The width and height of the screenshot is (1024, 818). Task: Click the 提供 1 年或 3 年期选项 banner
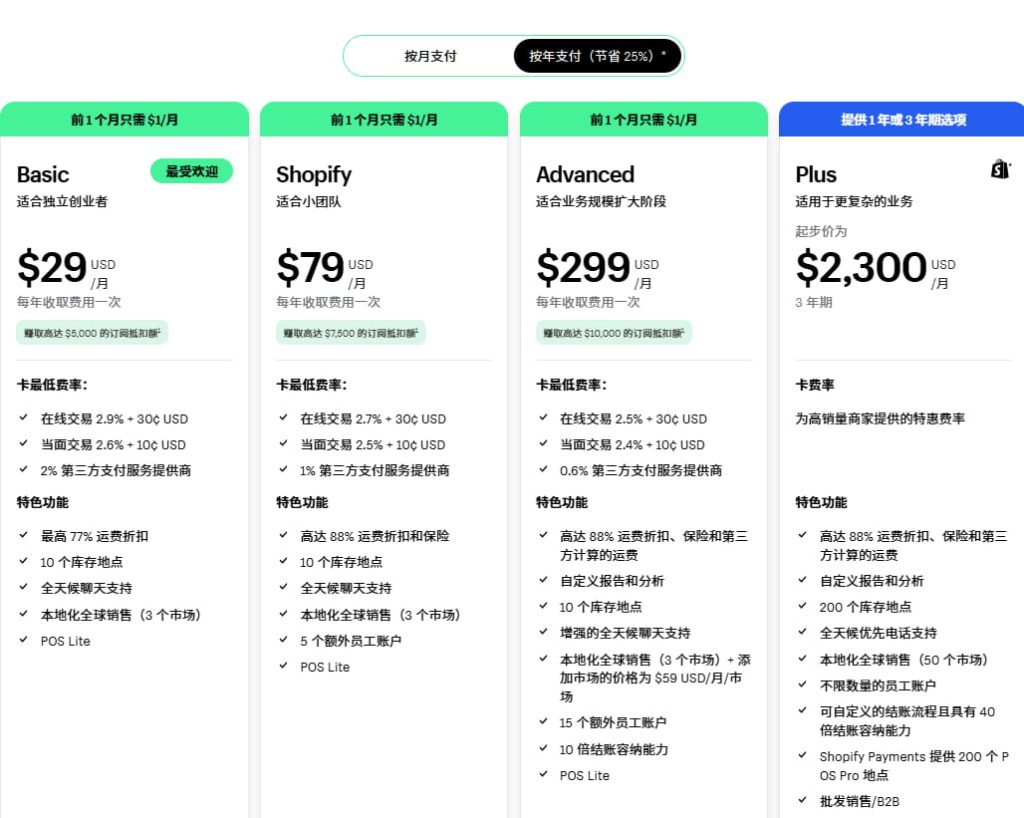click(901, 118)
